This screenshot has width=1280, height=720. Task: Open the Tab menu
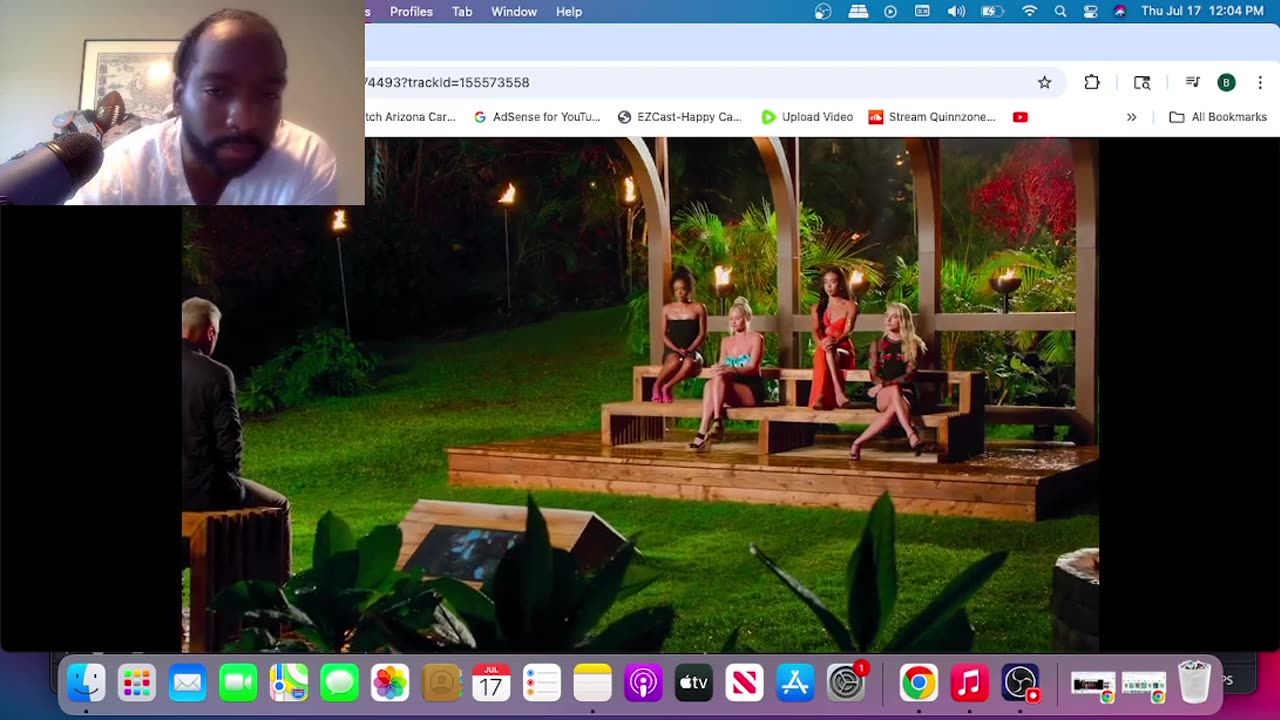point(462,12)
